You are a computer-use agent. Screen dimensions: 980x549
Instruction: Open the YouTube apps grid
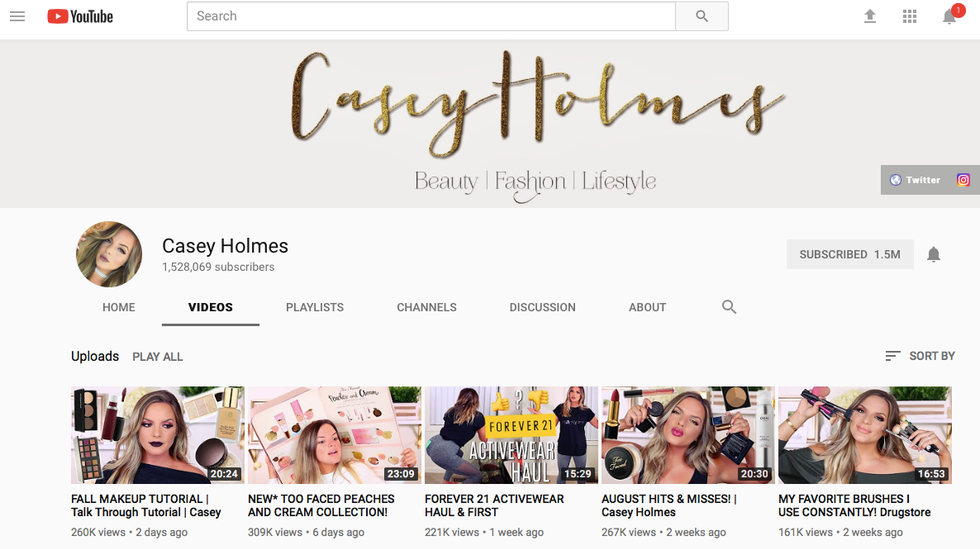pos(909,16)
